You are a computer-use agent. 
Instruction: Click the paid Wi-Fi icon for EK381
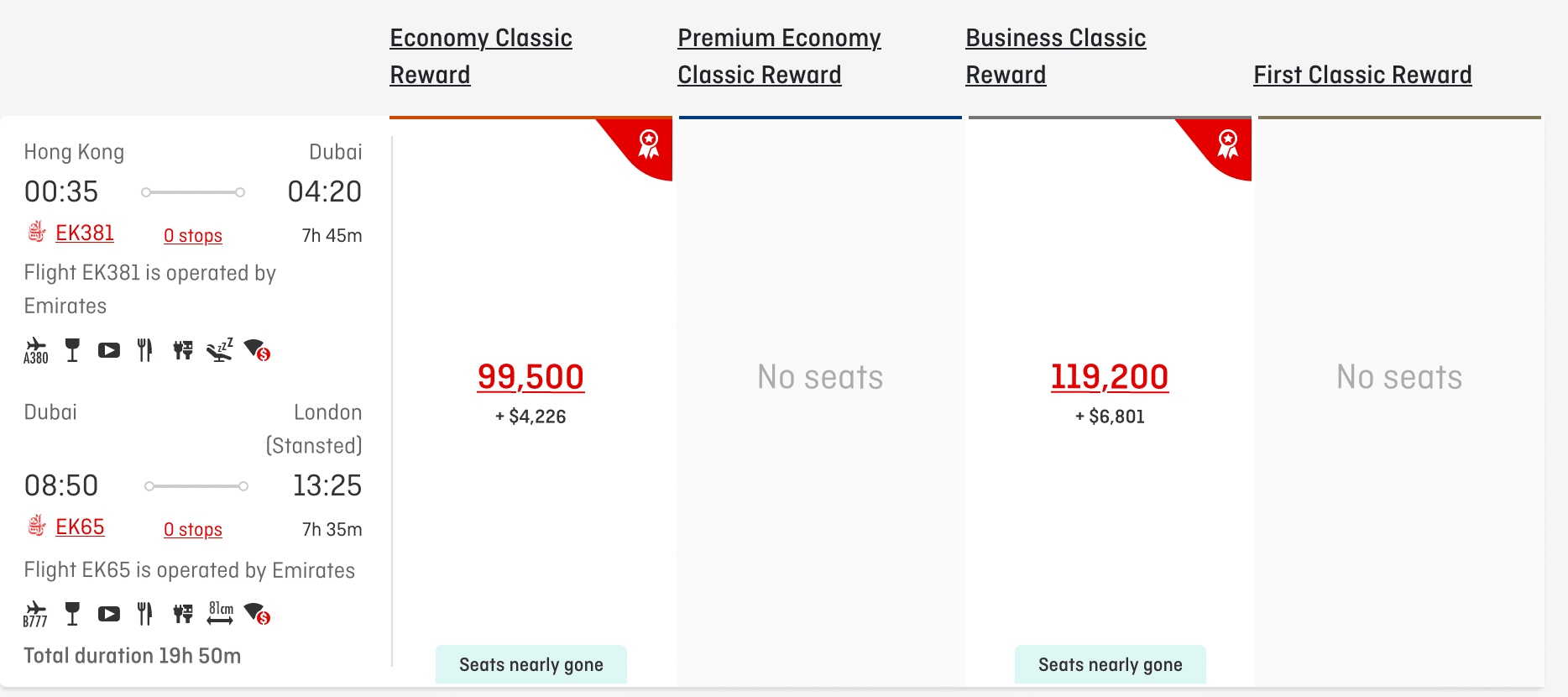tap(257, 349)
